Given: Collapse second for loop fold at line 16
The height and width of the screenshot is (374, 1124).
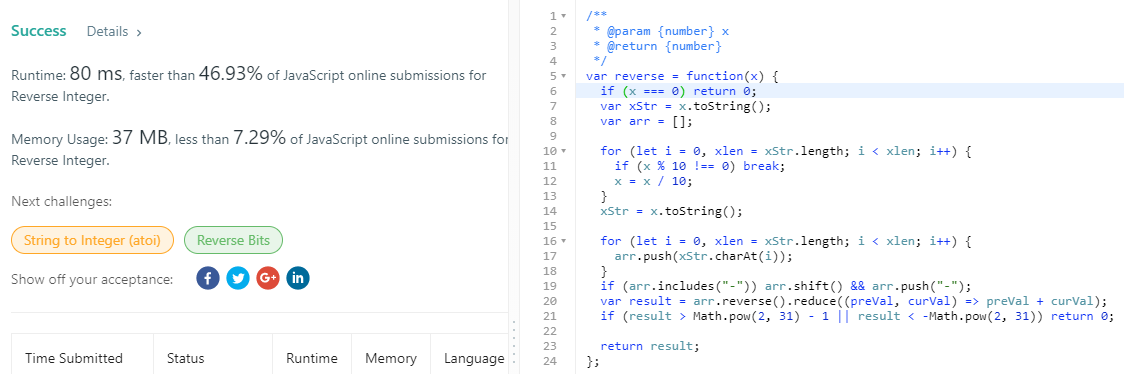Looking at the screenshot, I should pos(563,241).
